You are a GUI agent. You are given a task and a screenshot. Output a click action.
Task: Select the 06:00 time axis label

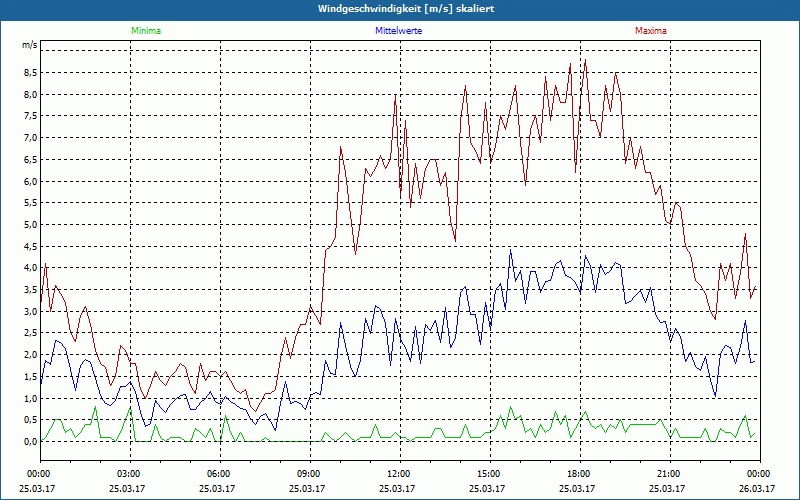219,474
